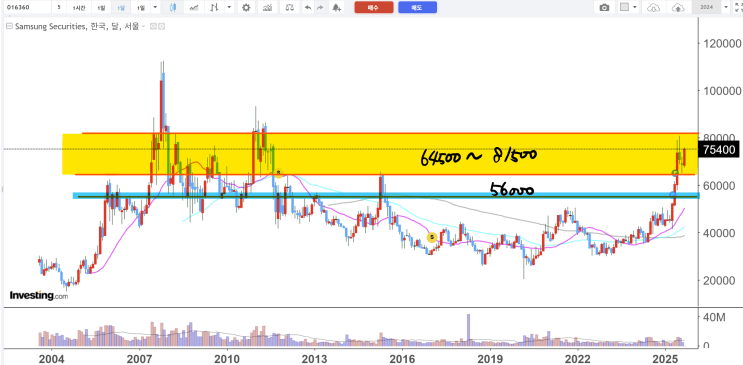Click the blue 매도 sell button
Image resolution: width=743 pixels, height=365 pixels.
point(417,8)
